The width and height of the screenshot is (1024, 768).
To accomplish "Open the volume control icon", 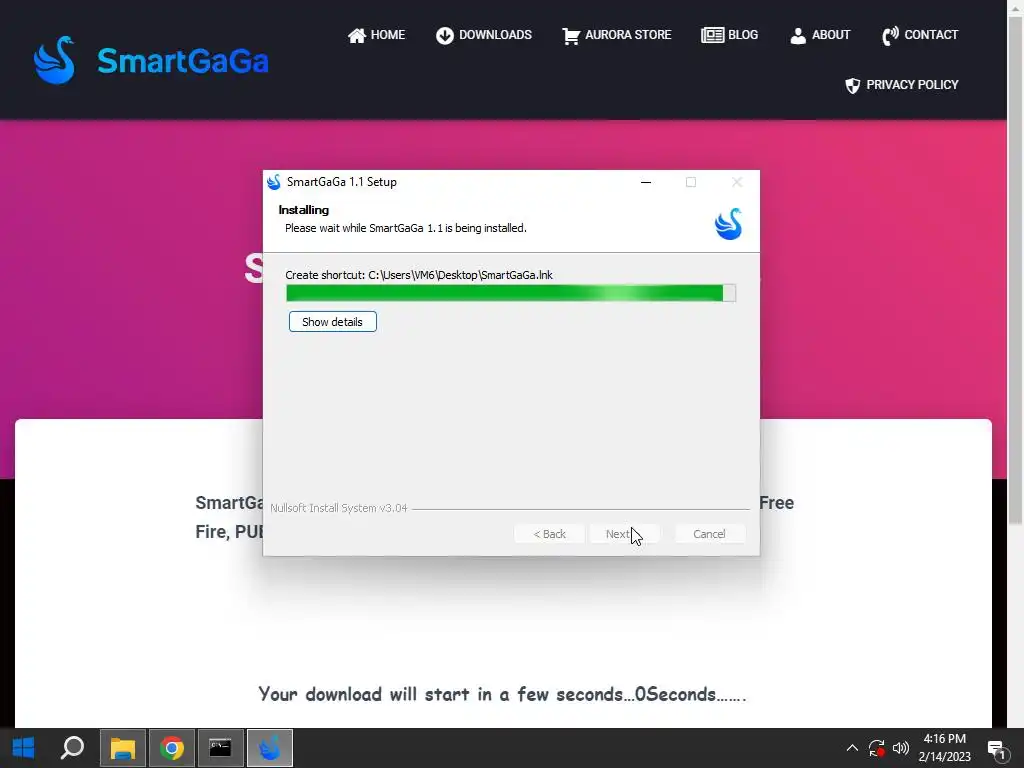I will (901, 748).
